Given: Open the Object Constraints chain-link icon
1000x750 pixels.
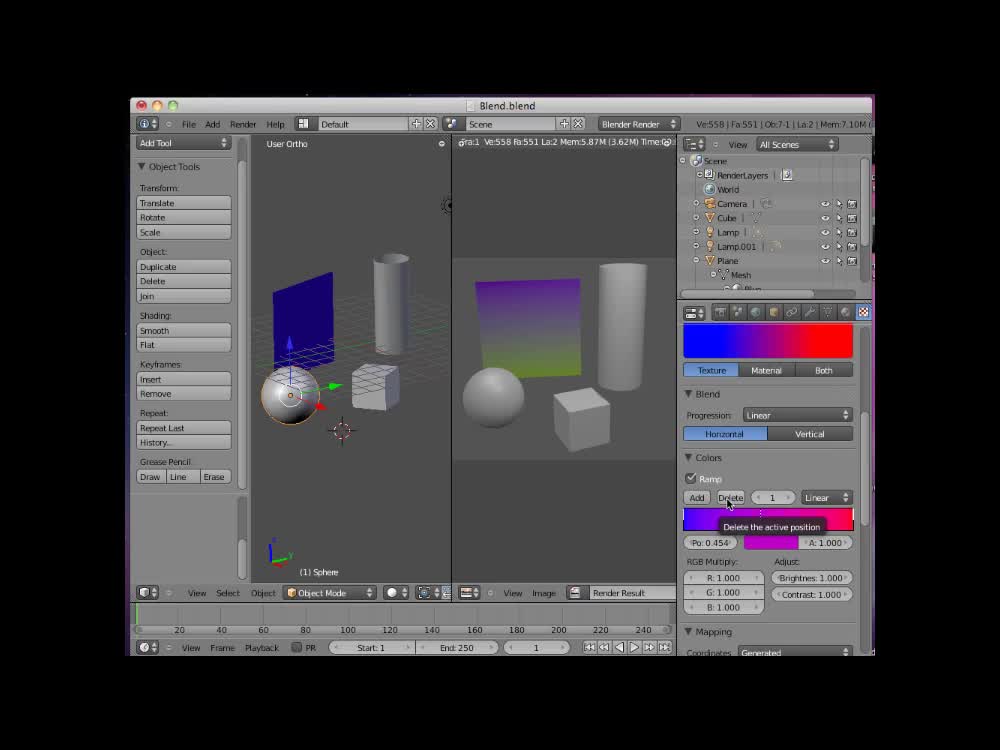Looking at the screenshot, I should (791, 312).
